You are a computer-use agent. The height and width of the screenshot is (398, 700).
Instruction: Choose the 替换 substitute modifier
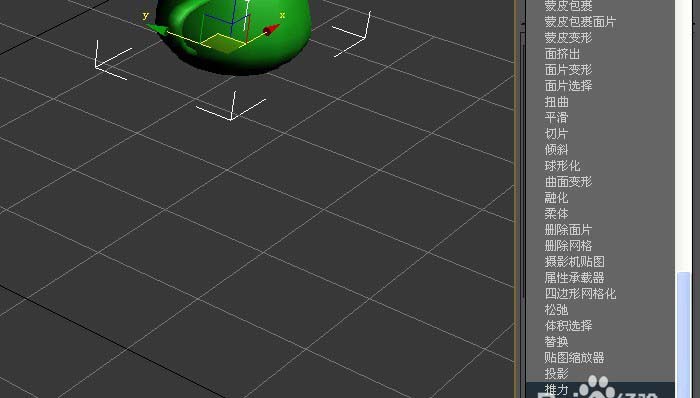[x=557, y=342]
